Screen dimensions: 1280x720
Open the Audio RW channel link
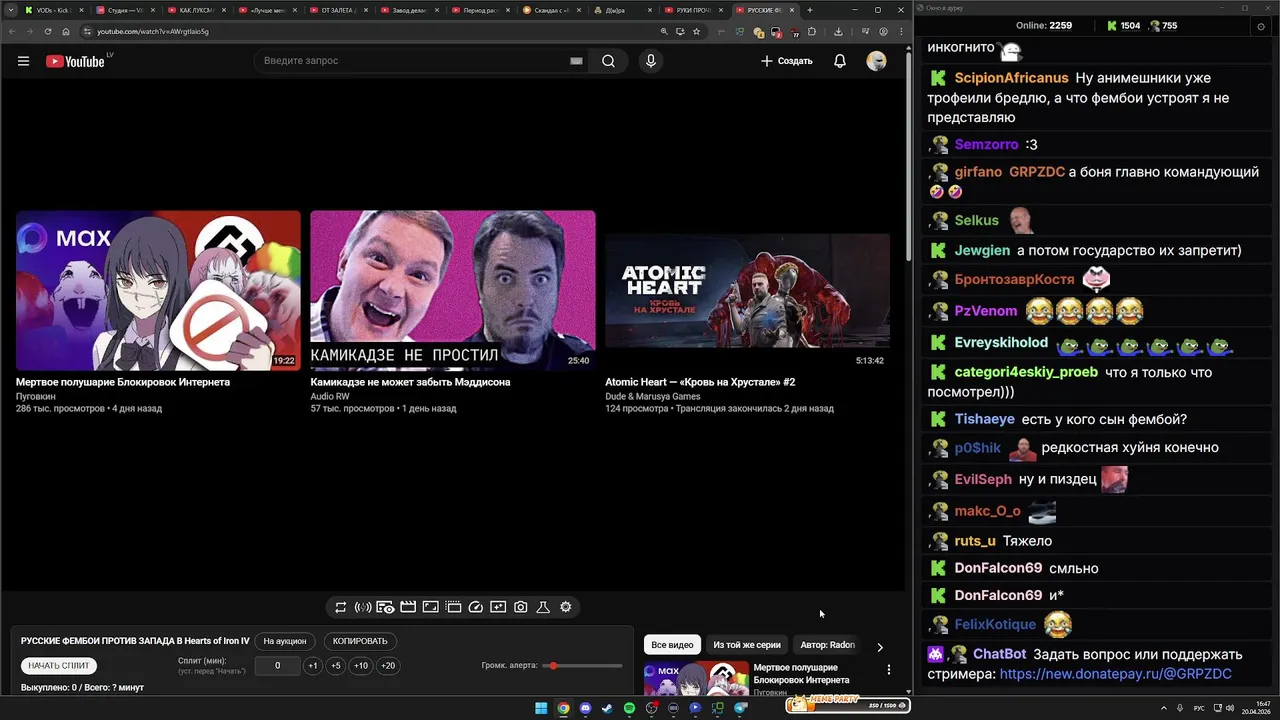pyautogui.click(x=330, y=396)
